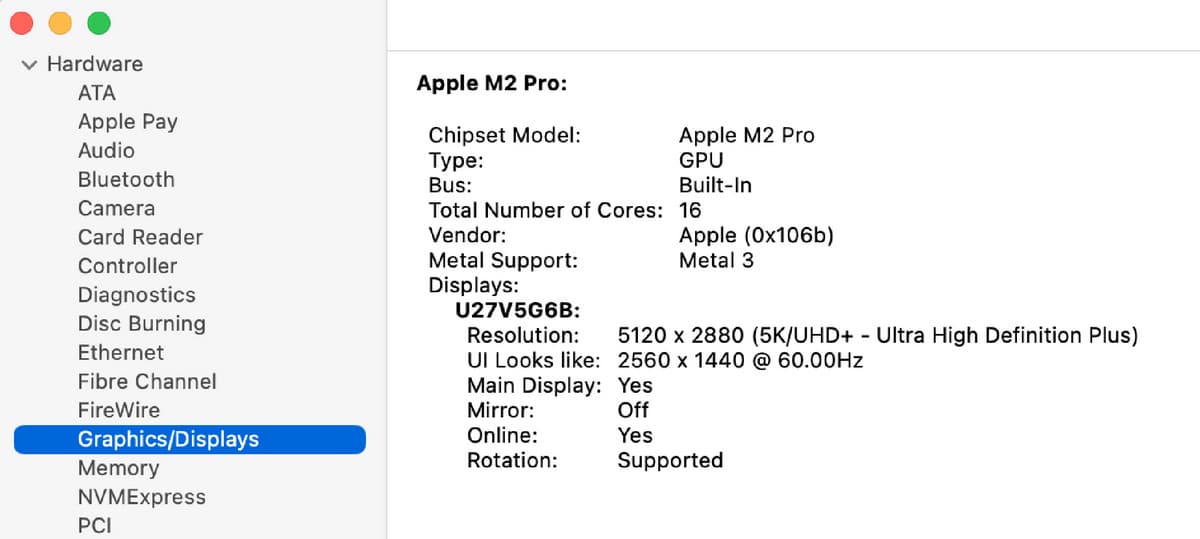Open the Diagnostics section
Screen dimensions: 1200x539
137,295
